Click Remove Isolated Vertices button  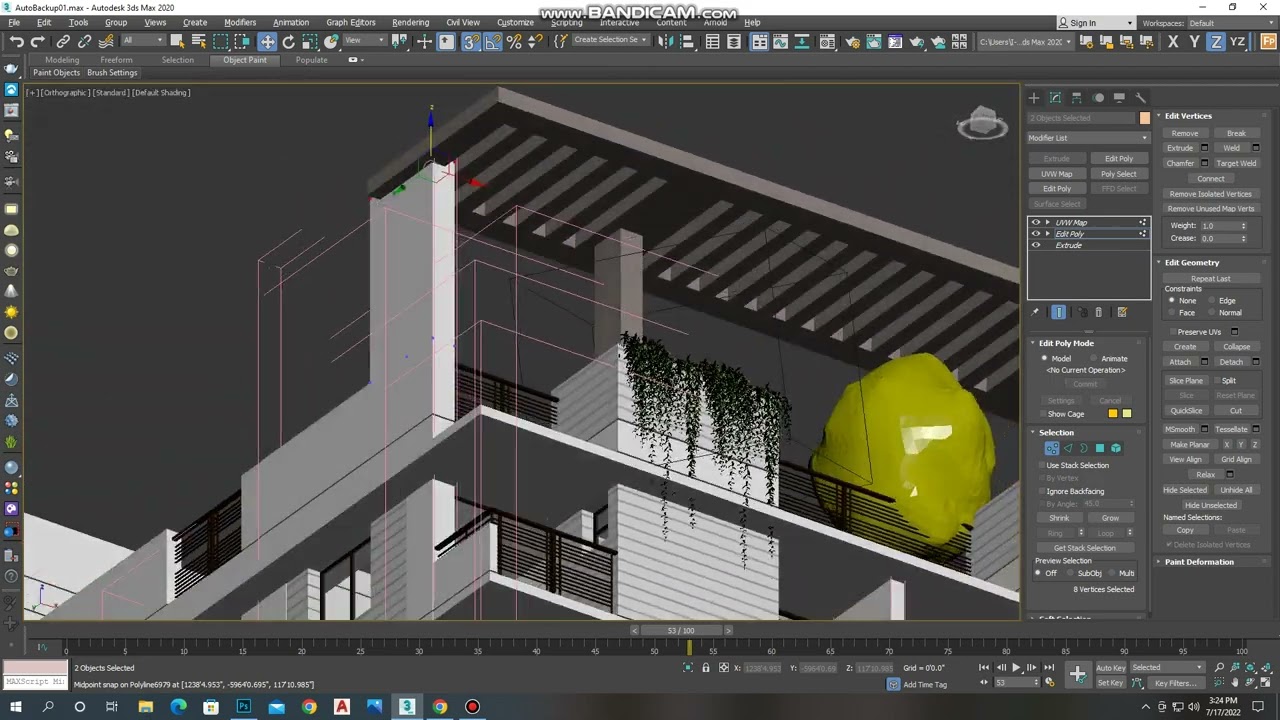pos(1210,194)
